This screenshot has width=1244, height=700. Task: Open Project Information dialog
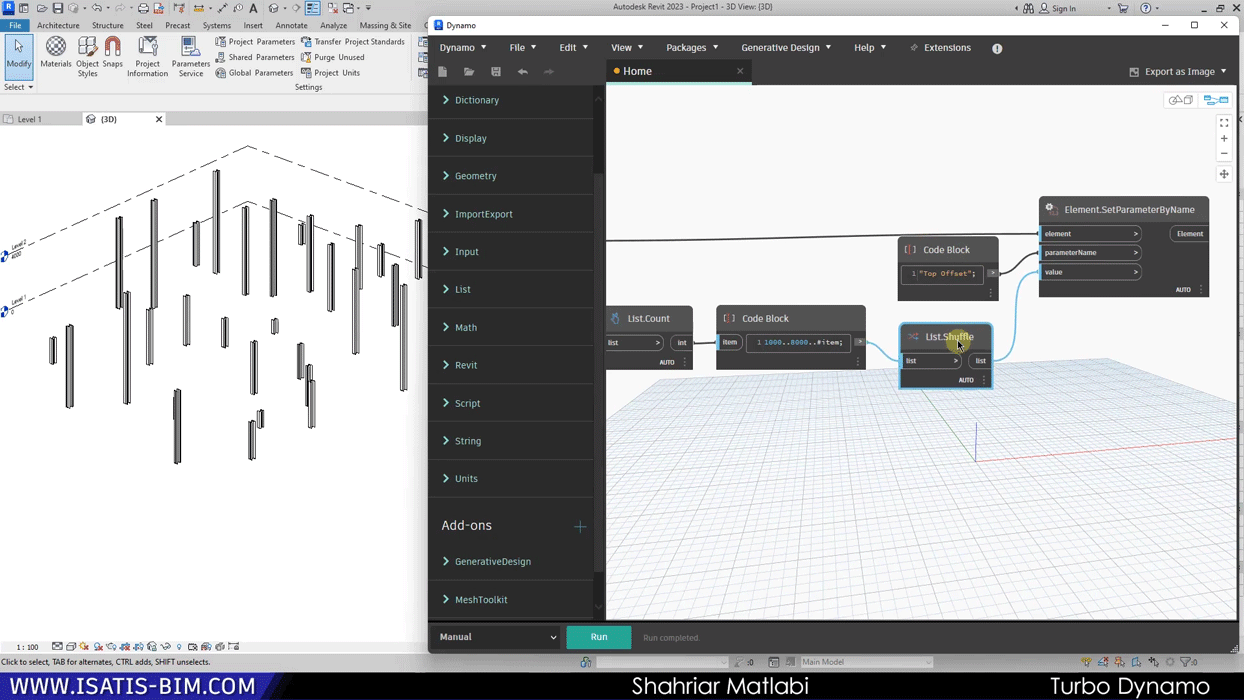tap(148, 57)
